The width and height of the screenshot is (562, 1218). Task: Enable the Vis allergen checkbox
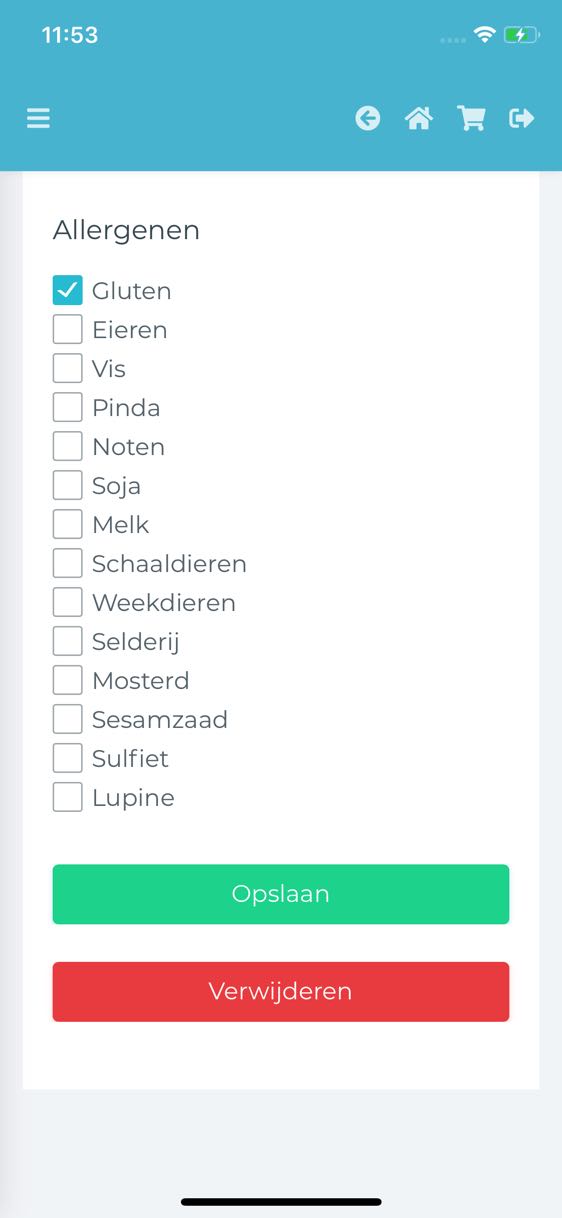(67, 368)
